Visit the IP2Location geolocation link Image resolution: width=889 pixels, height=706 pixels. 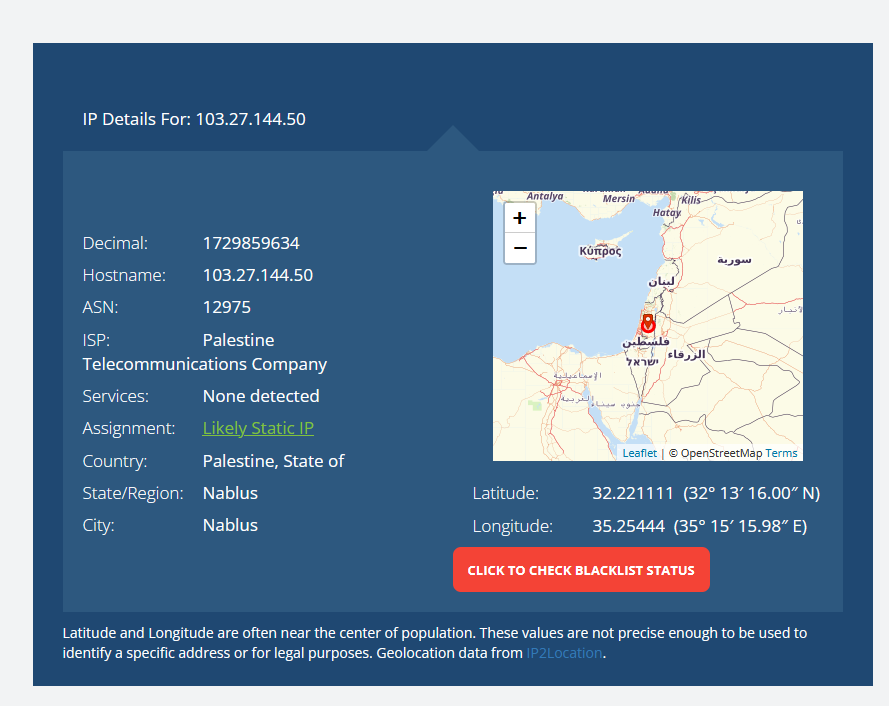click(564, 653)
